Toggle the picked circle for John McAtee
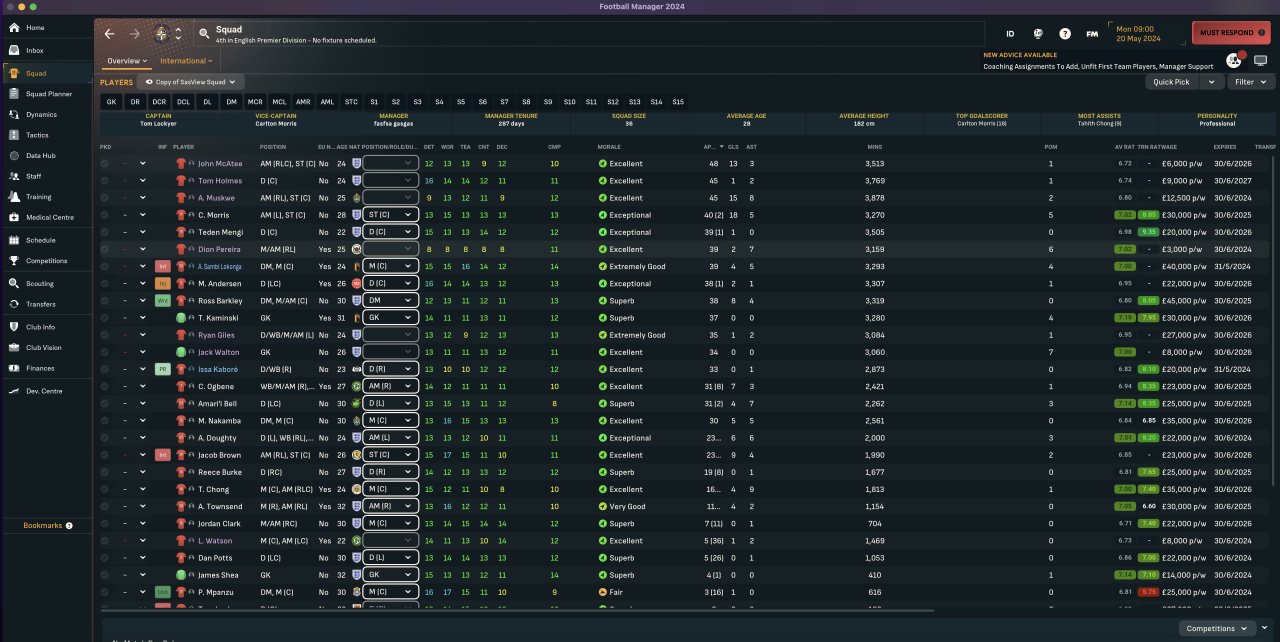Viewport: 1280px width, 642px height. pyautogui.click(x=105, y=164)
